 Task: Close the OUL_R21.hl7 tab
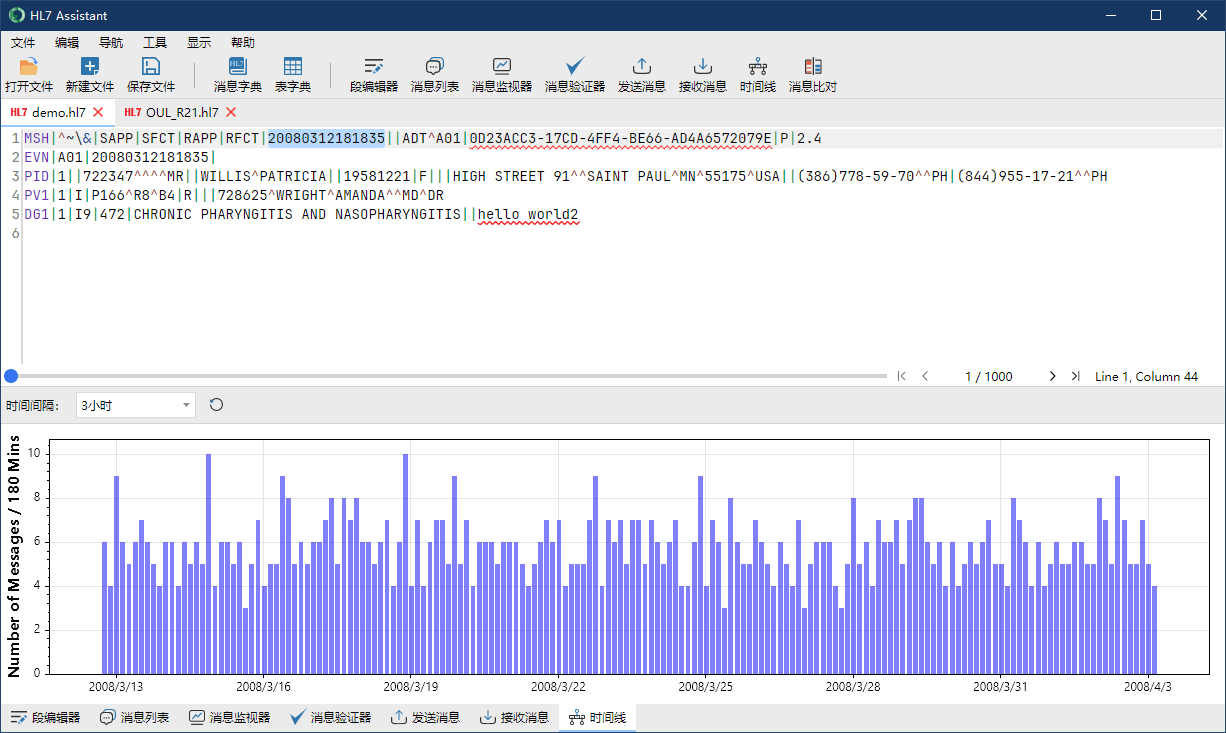click(231, 112)
